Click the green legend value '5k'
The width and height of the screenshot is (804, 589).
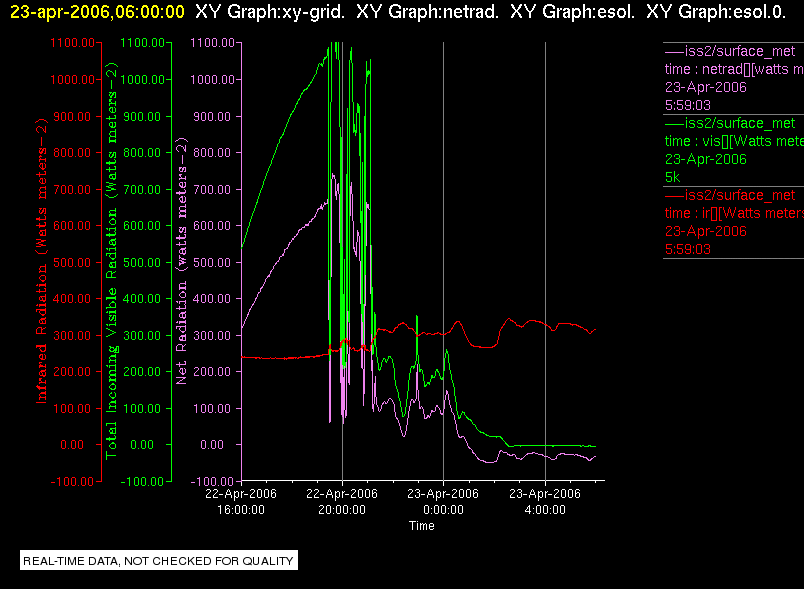tap(672, 177)
